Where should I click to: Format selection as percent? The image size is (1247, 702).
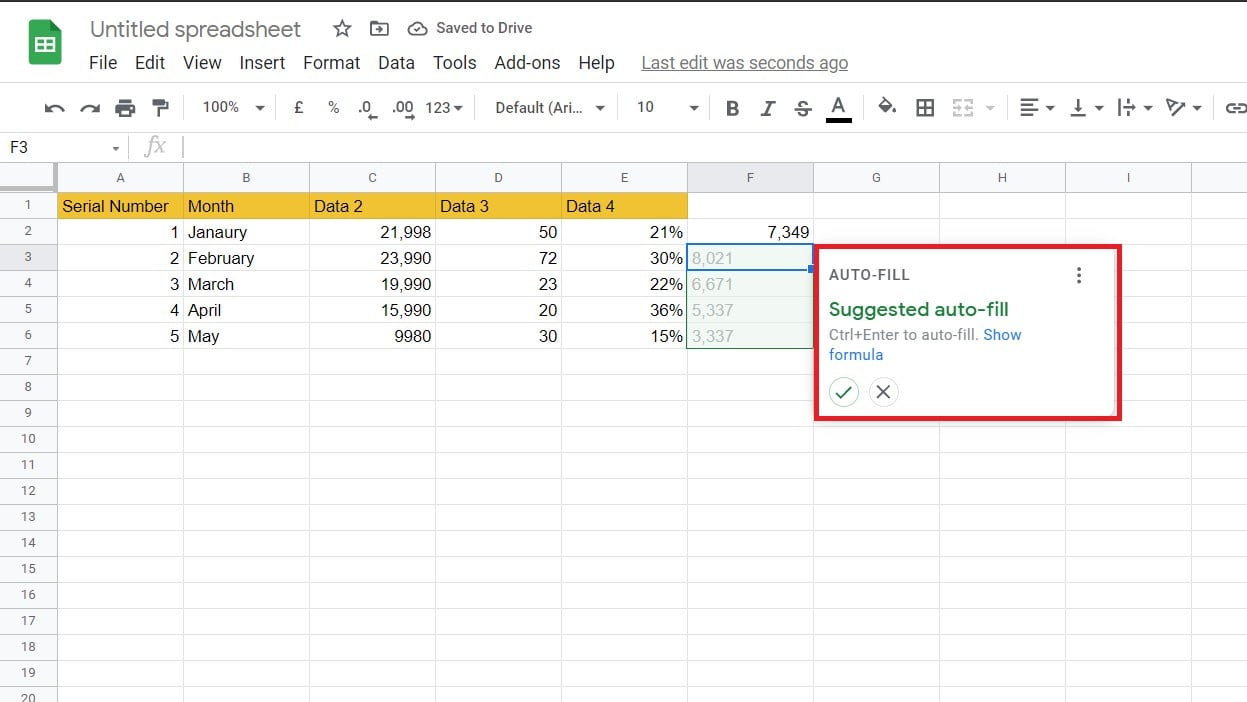[x=333, y=107]
